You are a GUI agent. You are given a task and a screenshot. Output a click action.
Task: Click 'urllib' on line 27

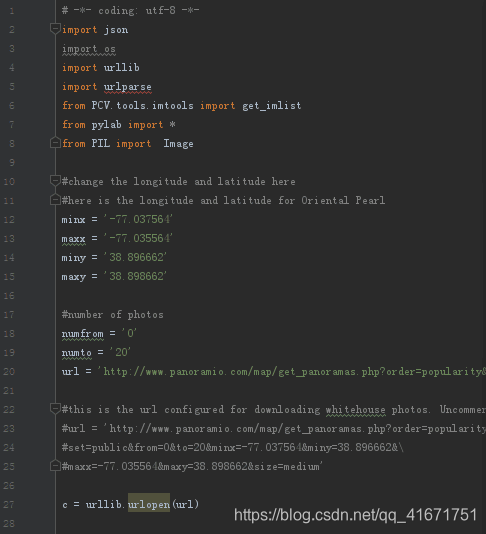[x=104, y=504]
